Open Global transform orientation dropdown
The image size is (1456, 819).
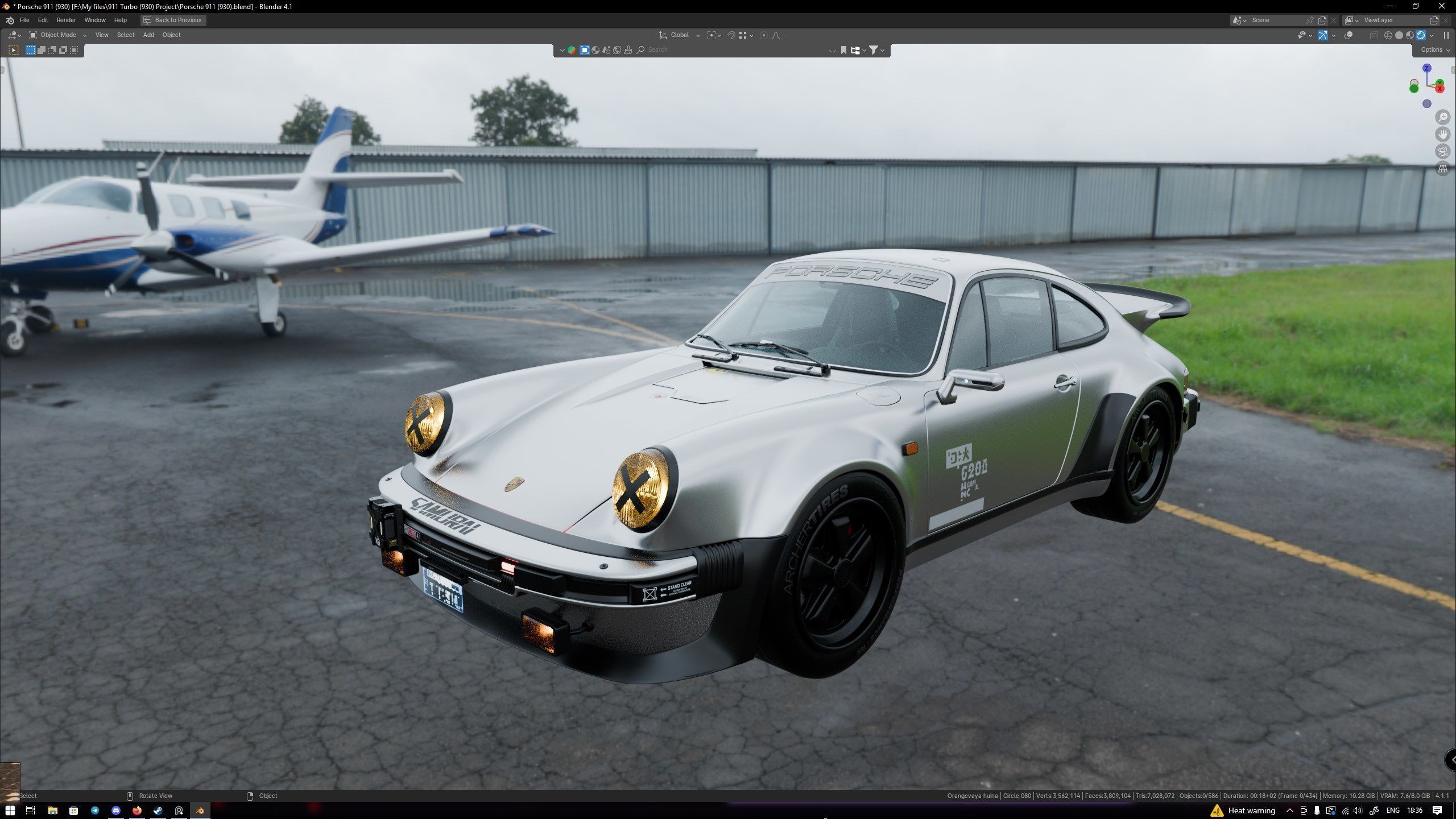(x=680, y=35)
